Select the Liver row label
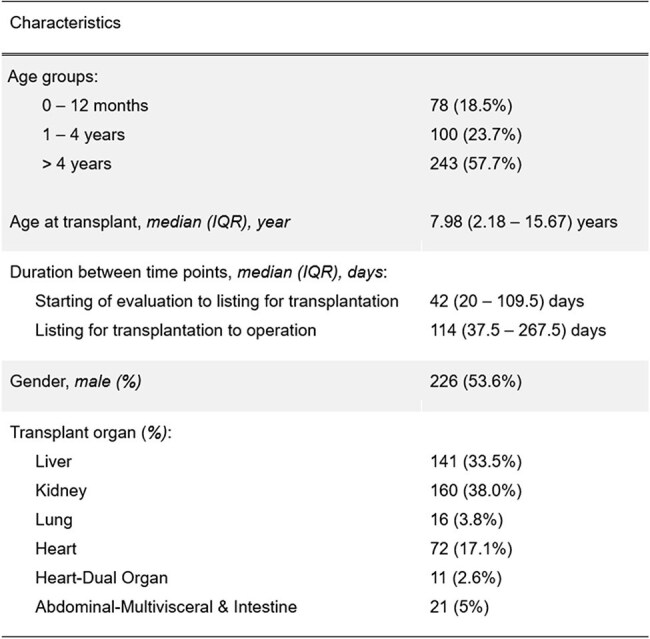The width and height of the screenshot is (650, 639). (x=53, y=462)
